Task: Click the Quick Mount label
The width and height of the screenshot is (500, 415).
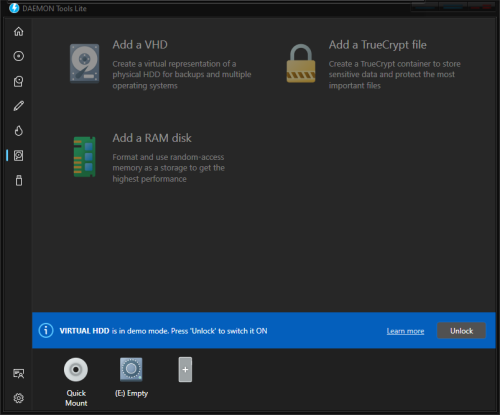Action: (76, 398)
